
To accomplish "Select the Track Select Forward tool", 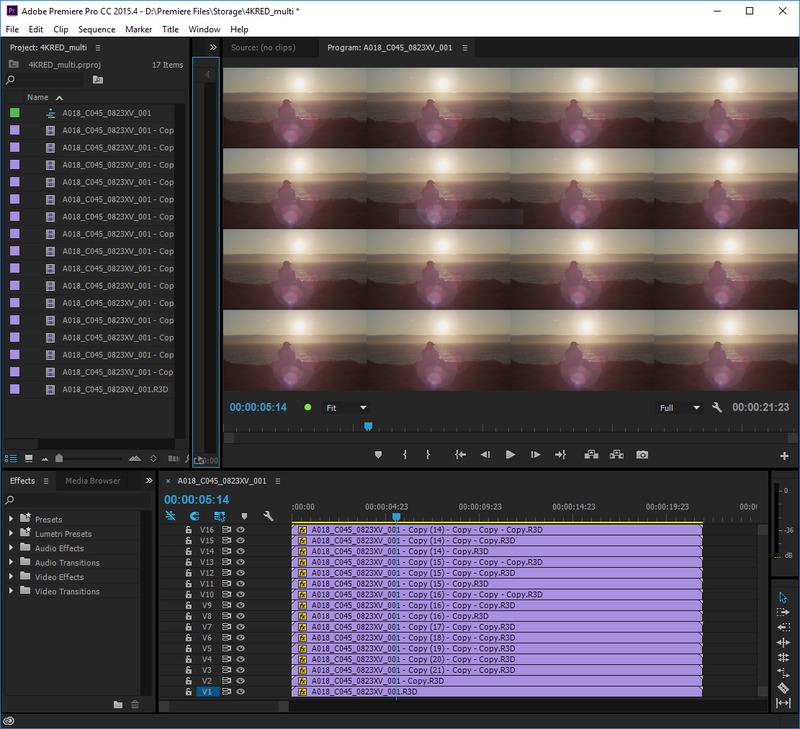I will click(x=783, y=612).
